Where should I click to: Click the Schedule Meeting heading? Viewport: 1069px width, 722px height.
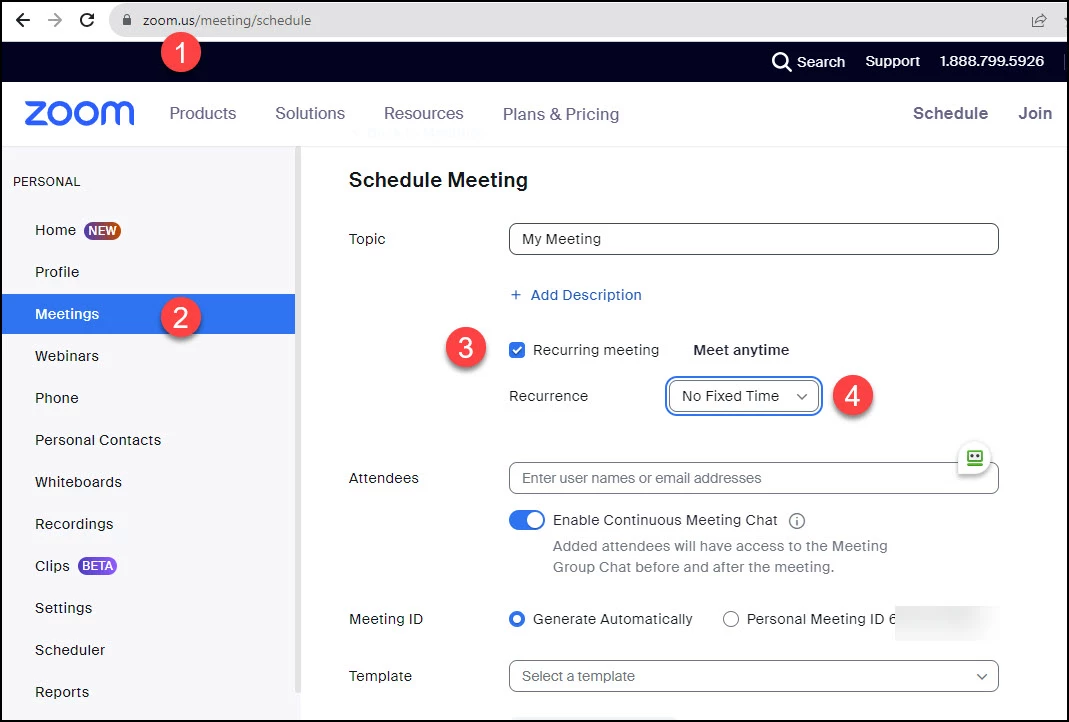point(438,180)
